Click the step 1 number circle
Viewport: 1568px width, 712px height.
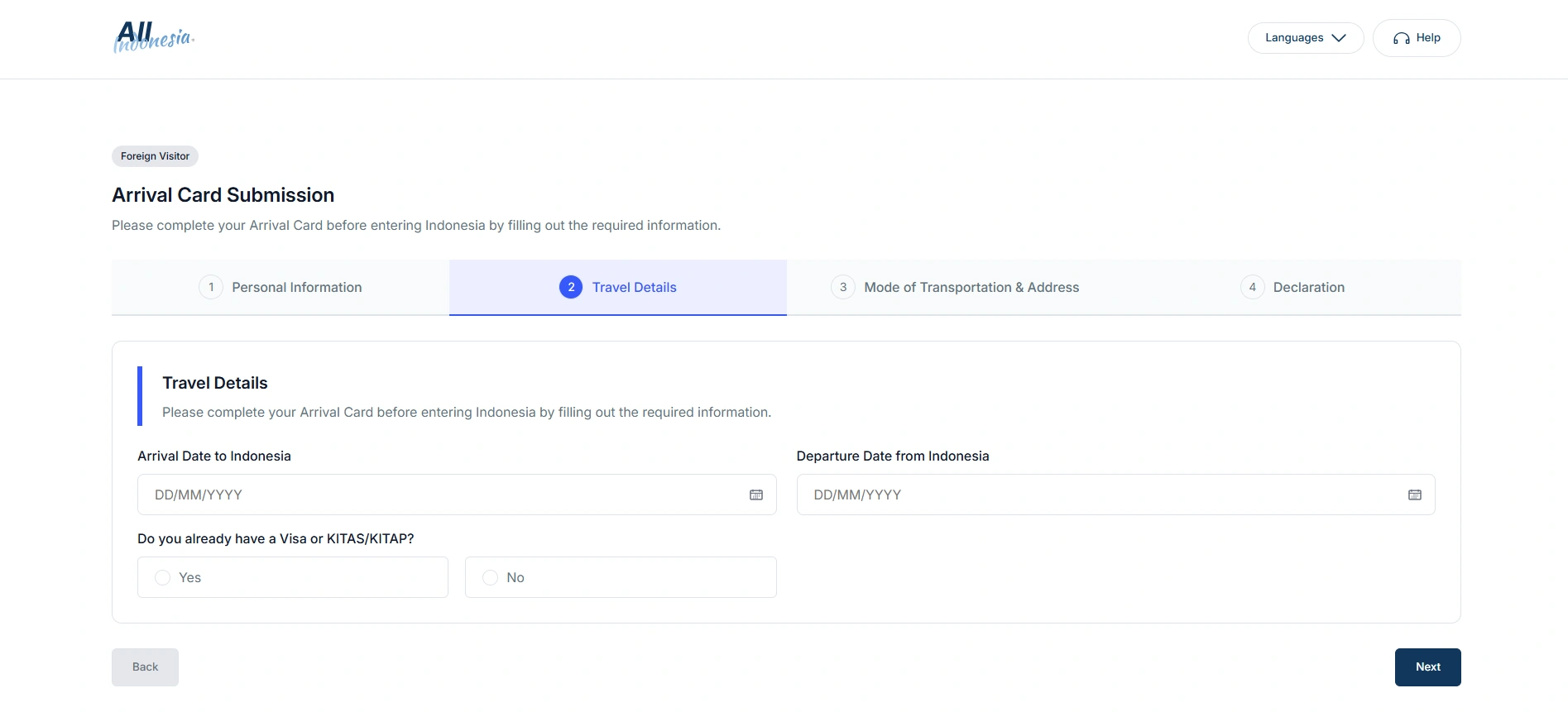pos(211,287)
